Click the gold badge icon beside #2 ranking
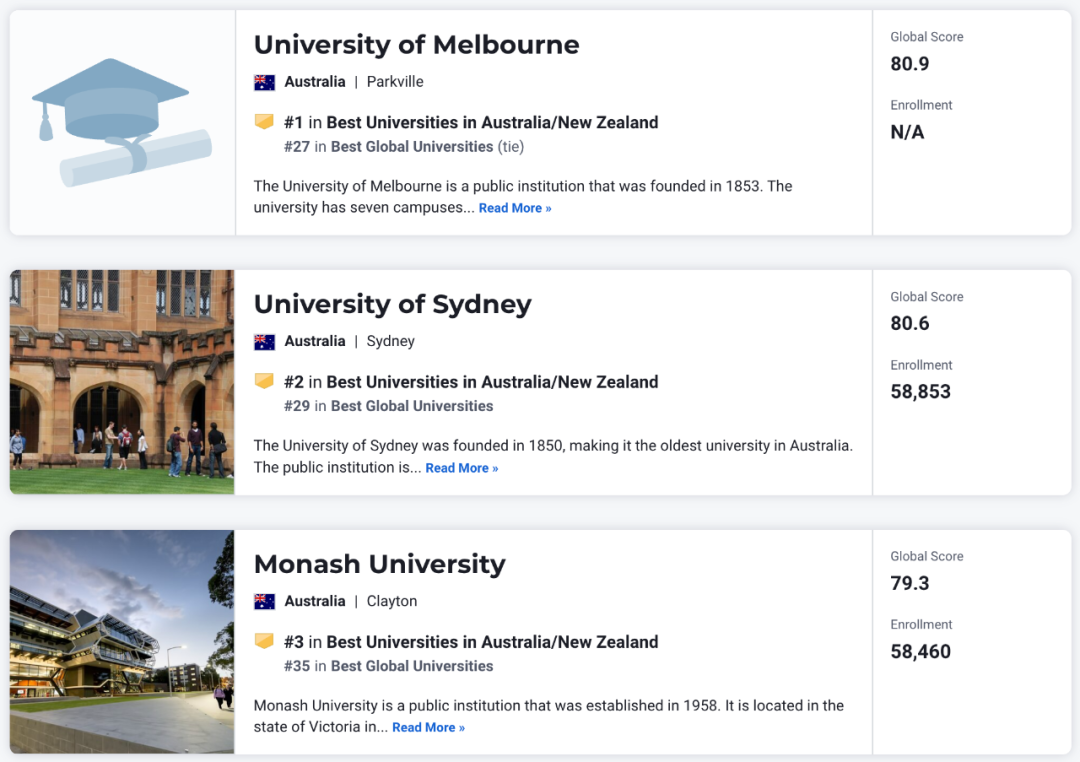Screen dimensions: 1080x762 click(264, 382)
